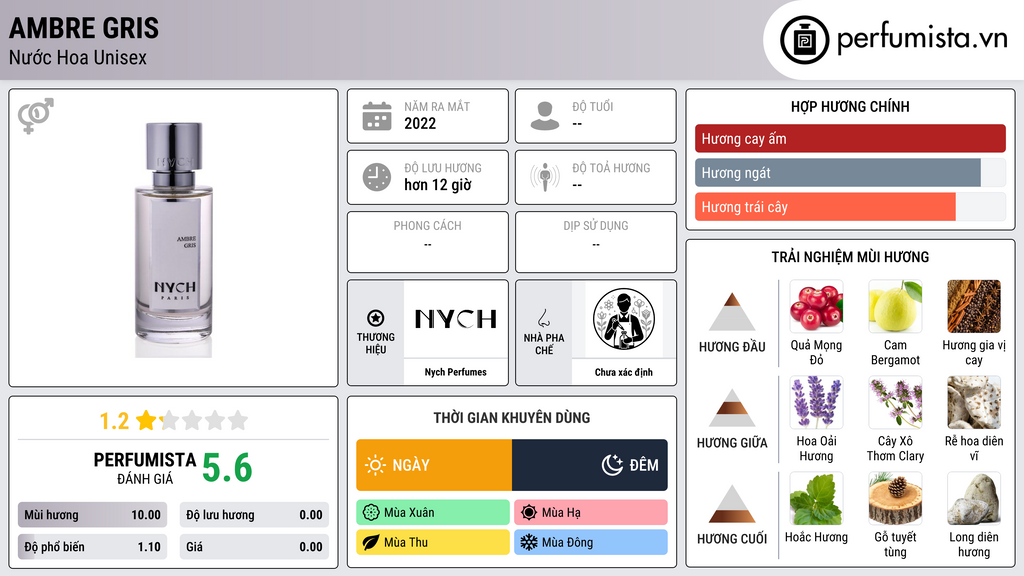Viewport: 1024px width, 576px height.
Task: Click the clock icon for Độ lưu hương
Action: 377,178
